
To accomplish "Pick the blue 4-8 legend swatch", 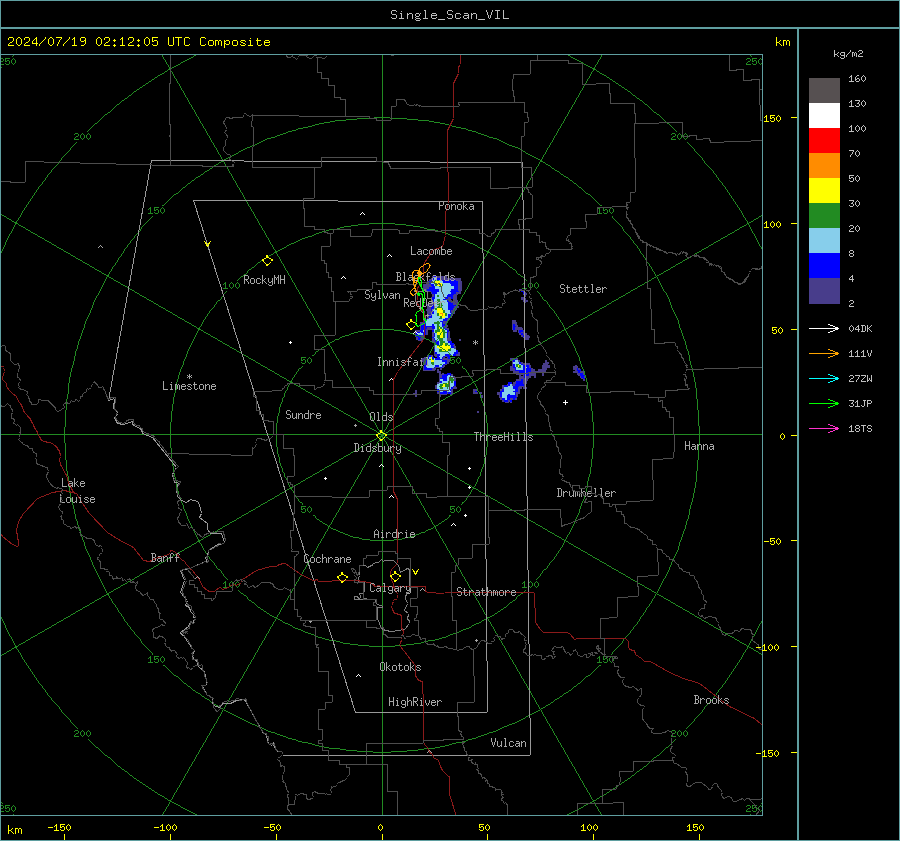I will click(824, 266).
